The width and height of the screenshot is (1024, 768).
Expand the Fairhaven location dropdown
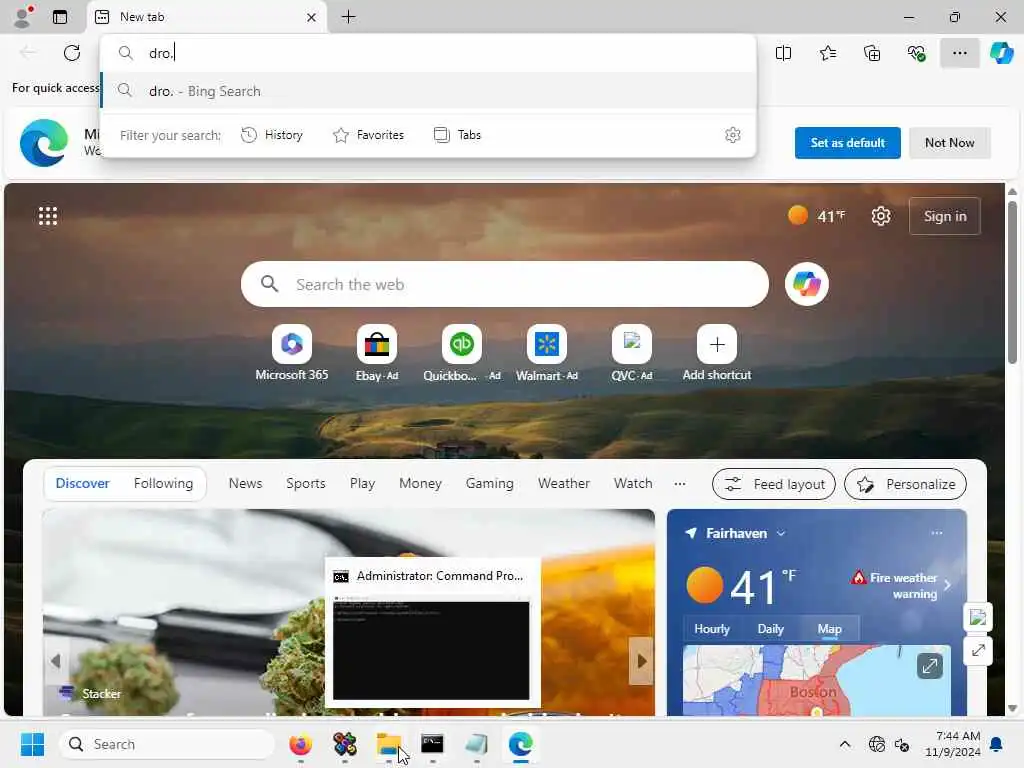pos(781,534)
